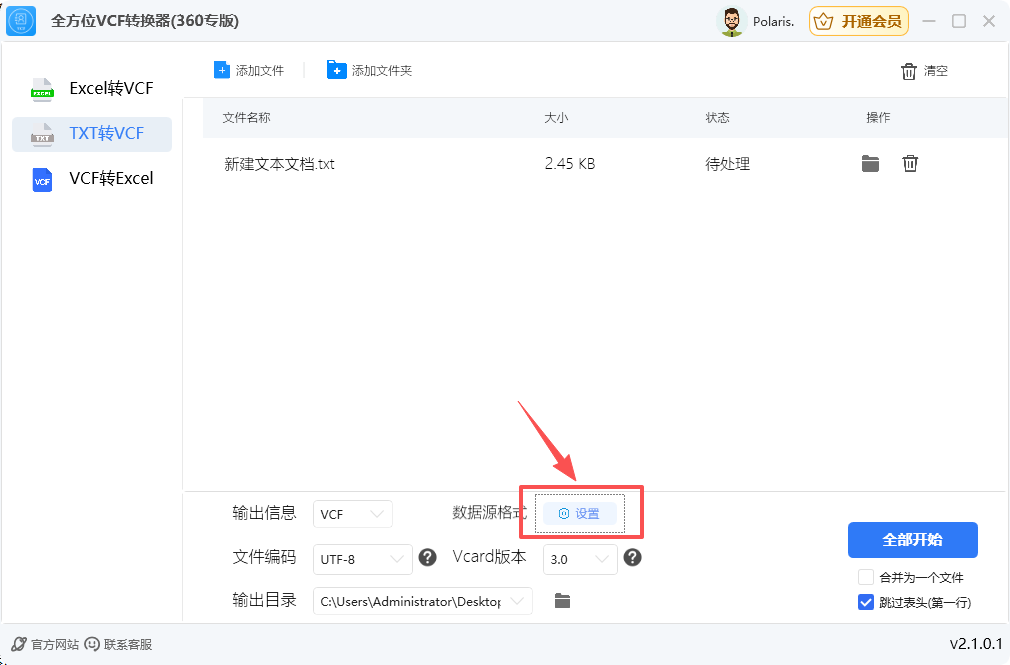Click the 官方网站 globe icon
Screen dimensions: 1010x665
[x=16, y=644]
